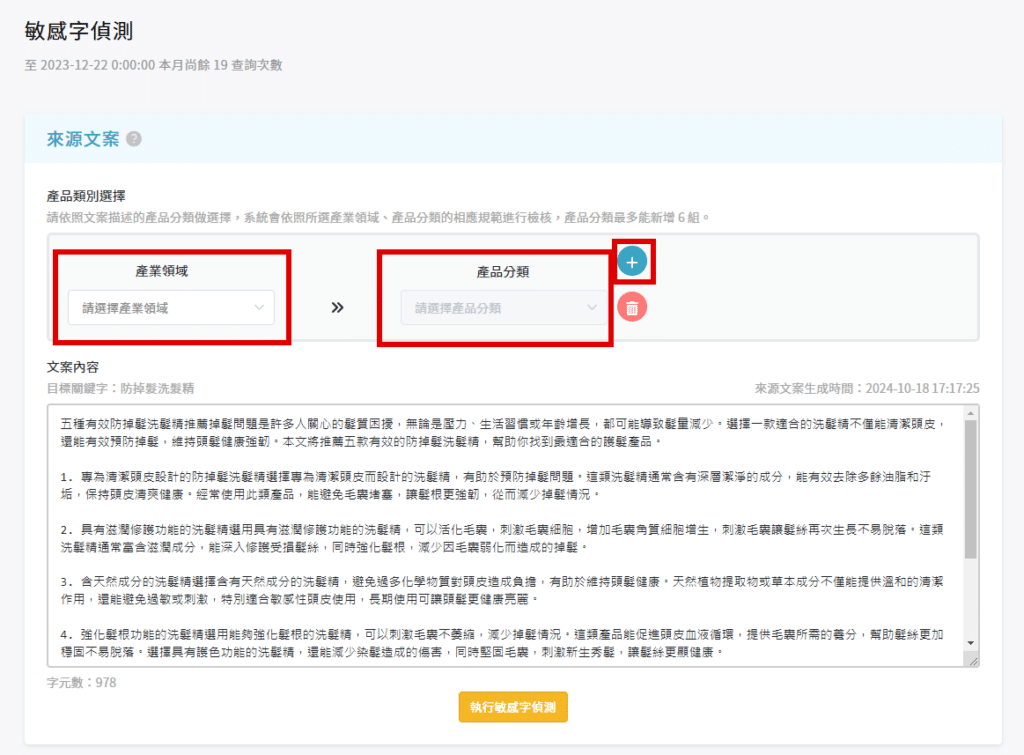
Task: Click the textarea scrollbar up arrow
Action: pos(970,412)
